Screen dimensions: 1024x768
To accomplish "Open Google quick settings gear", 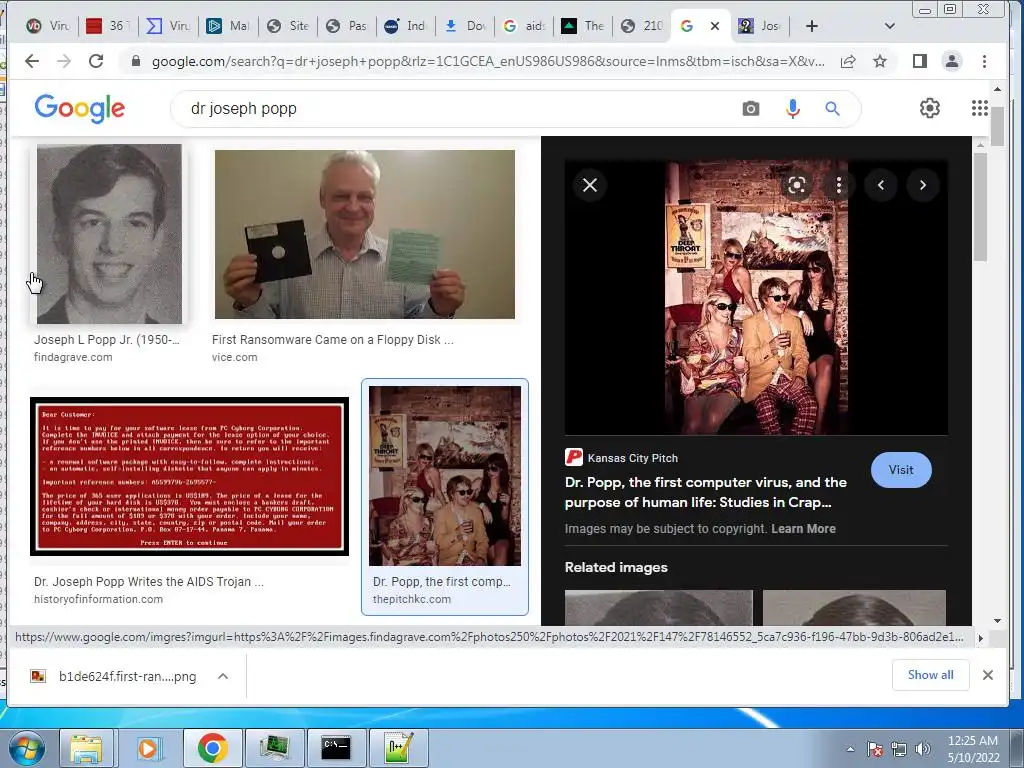I will (929, 108).
